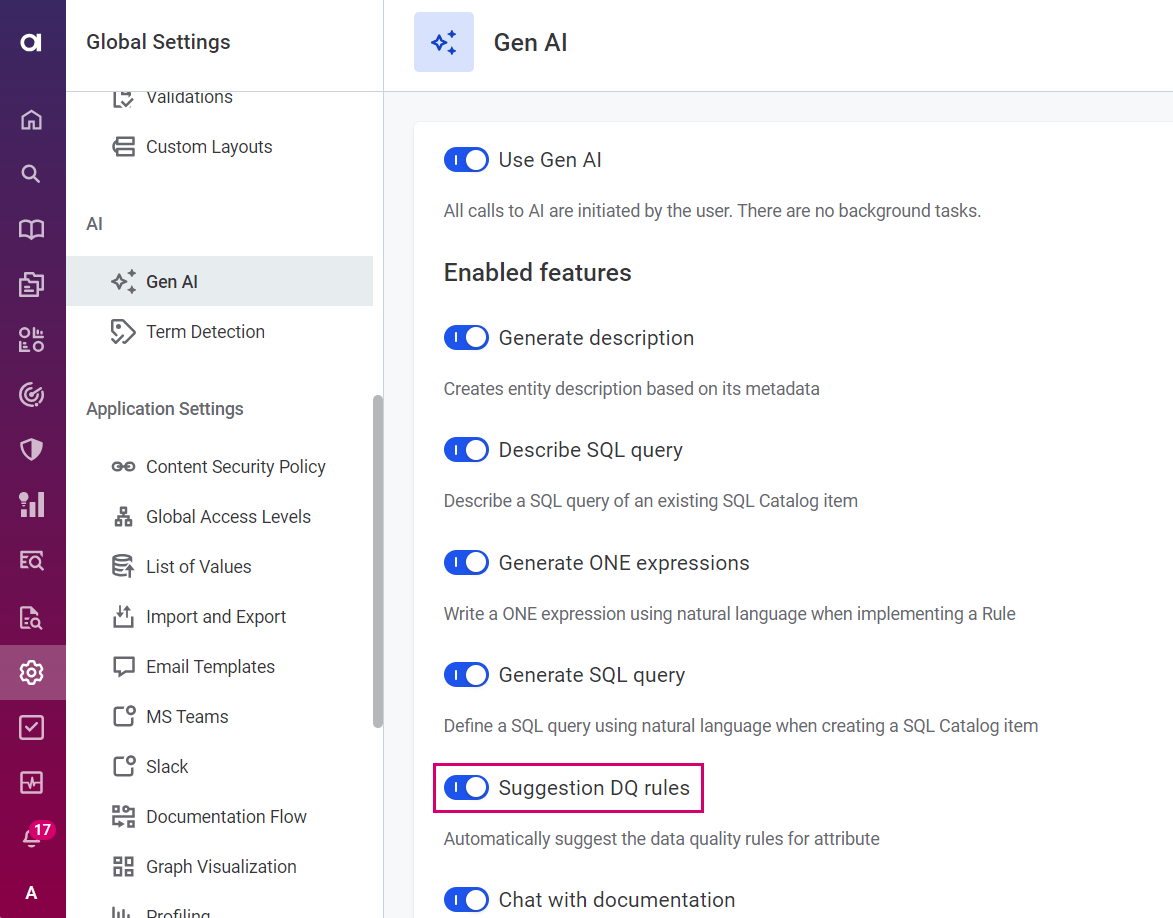Click the settings sidebar scrollbar
Image resolution: width=1173 pixels, height=918 pixels.
pyautogui.click(x=377, y=560)
